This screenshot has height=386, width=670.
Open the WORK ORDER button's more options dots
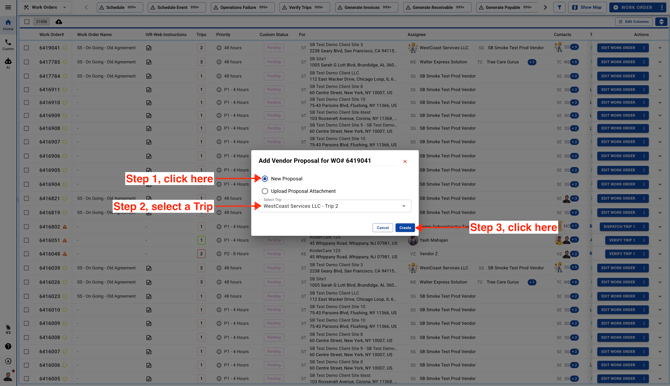662,7
